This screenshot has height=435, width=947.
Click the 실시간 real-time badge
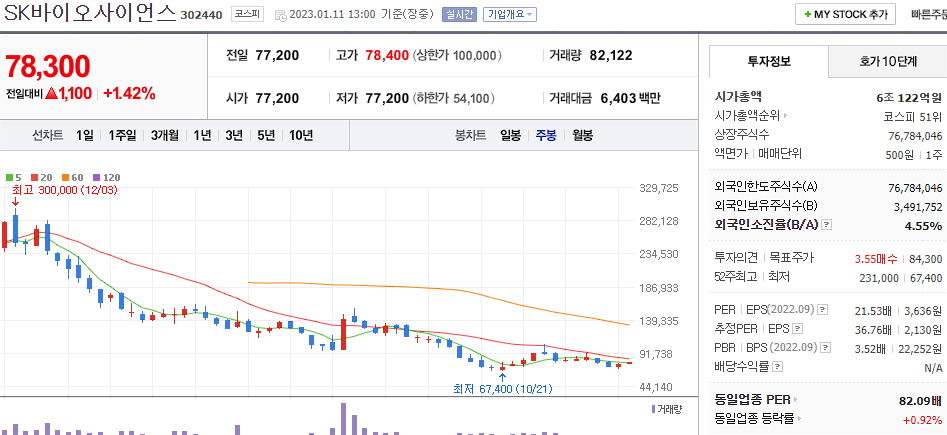pyautogui.click(x=460, y=15)
